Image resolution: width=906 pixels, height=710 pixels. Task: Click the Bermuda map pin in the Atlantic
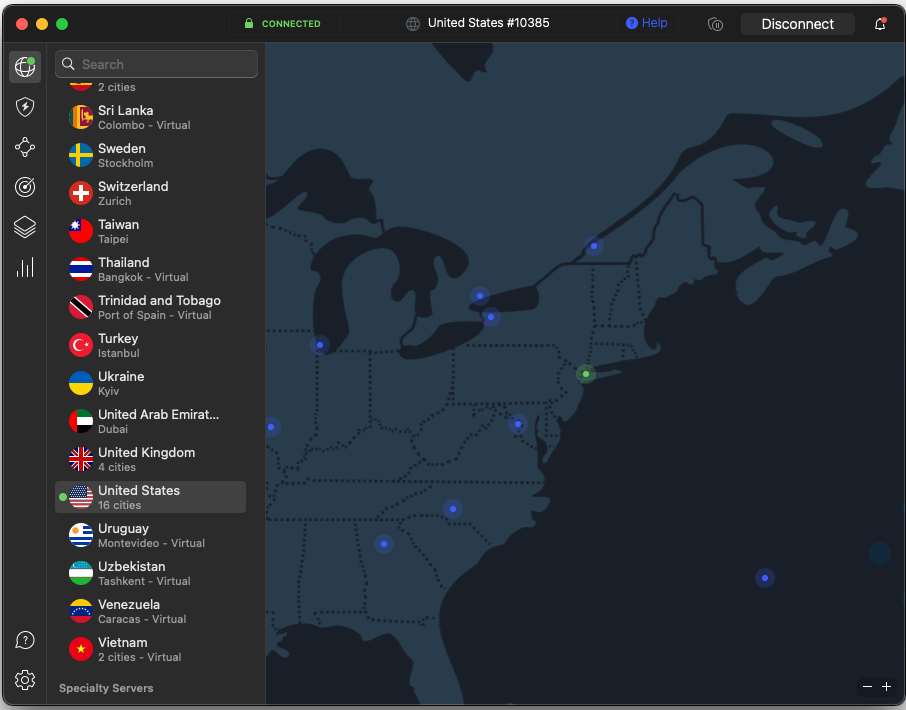pos(765,578)
